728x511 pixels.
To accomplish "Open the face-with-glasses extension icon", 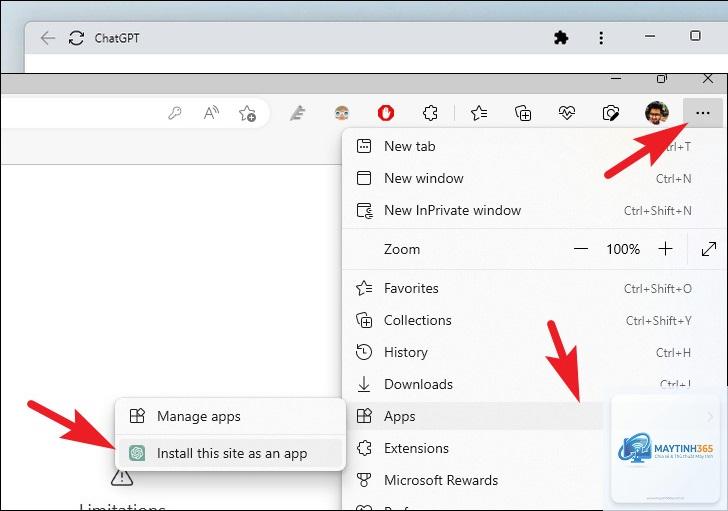I will (342, 113).
